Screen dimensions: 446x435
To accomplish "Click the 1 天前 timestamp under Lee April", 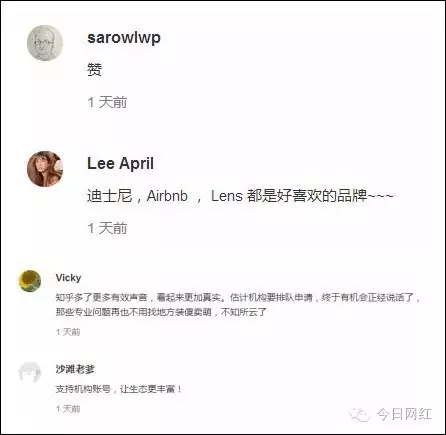I will pos(107,228).
